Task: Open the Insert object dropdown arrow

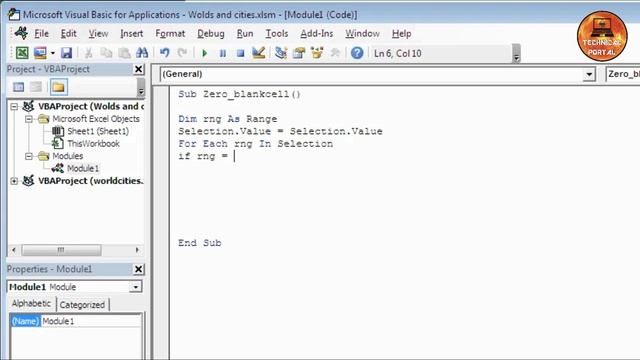Action: tap(53, 53)
